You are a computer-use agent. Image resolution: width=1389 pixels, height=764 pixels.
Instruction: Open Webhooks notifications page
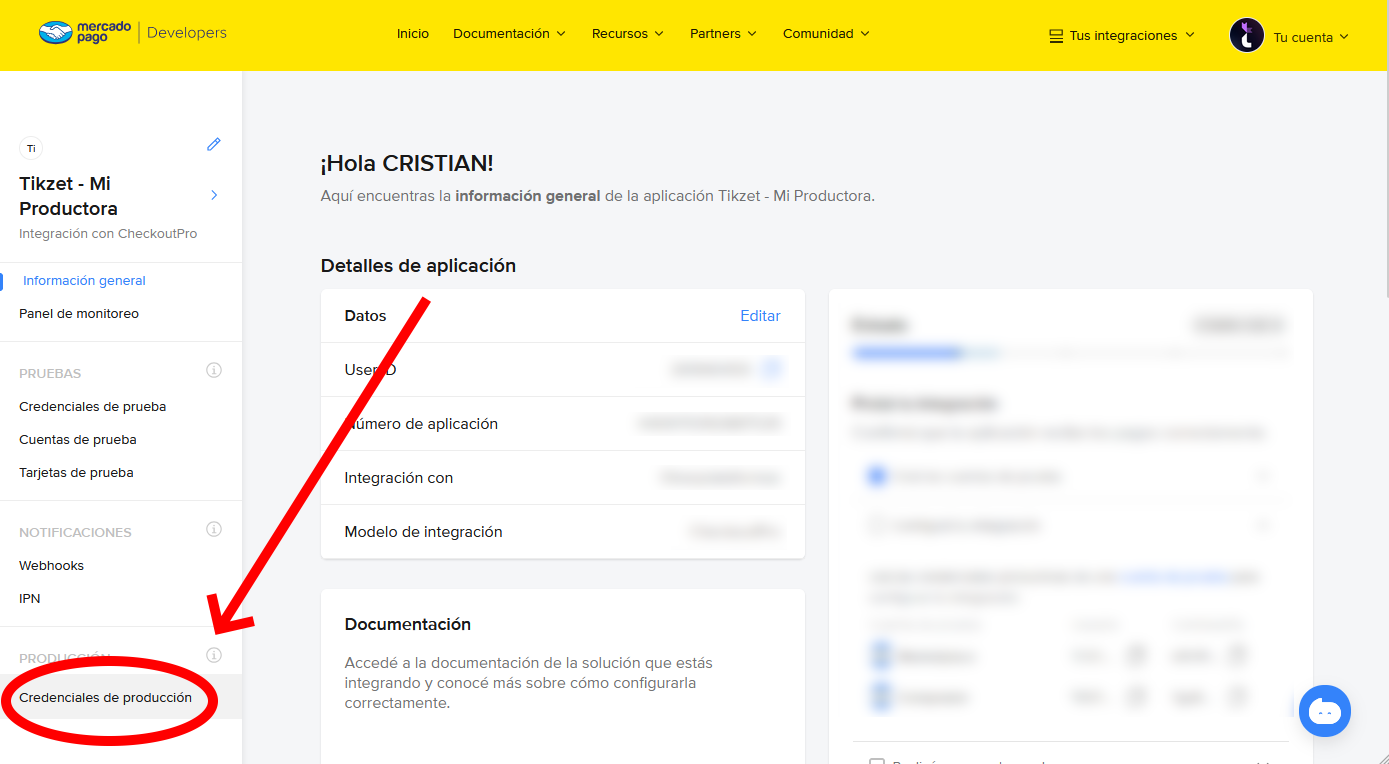[51, 566]
